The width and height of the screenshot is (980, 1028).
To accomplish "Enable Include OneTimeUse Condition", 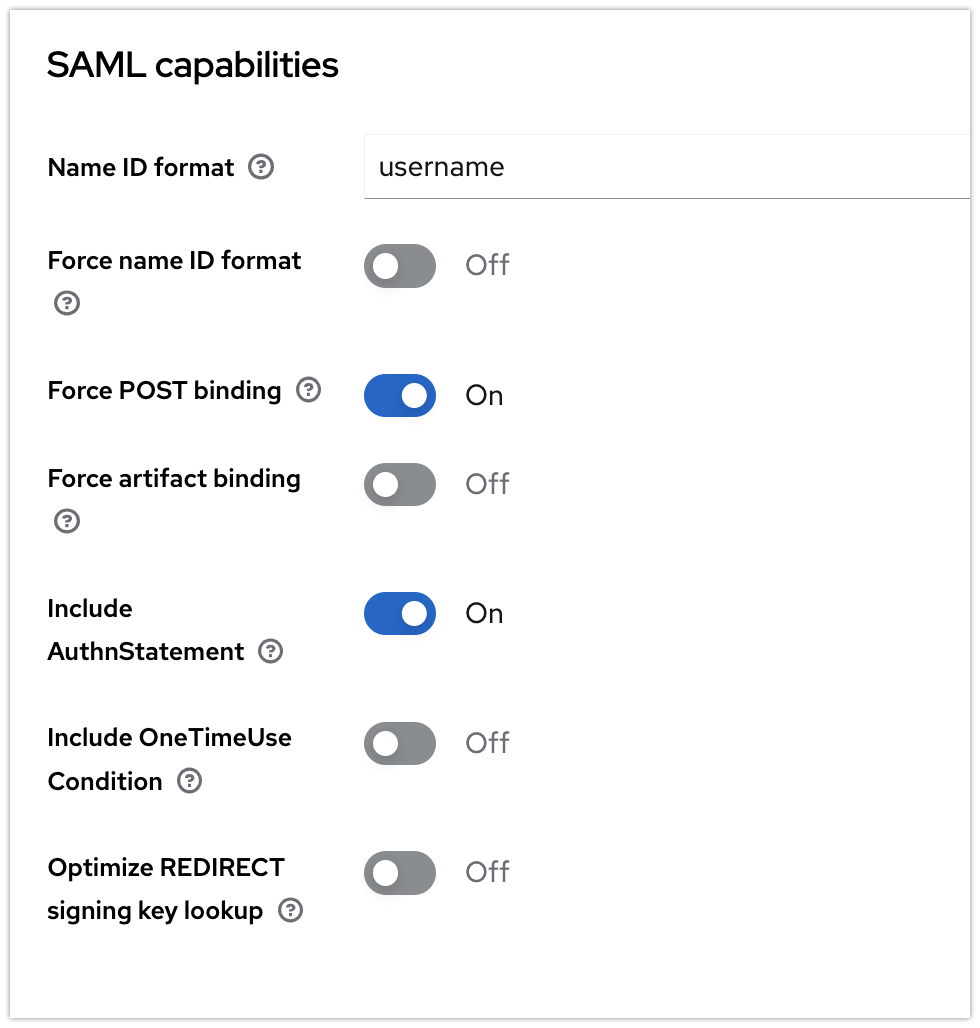I will [x=400, y=743].
